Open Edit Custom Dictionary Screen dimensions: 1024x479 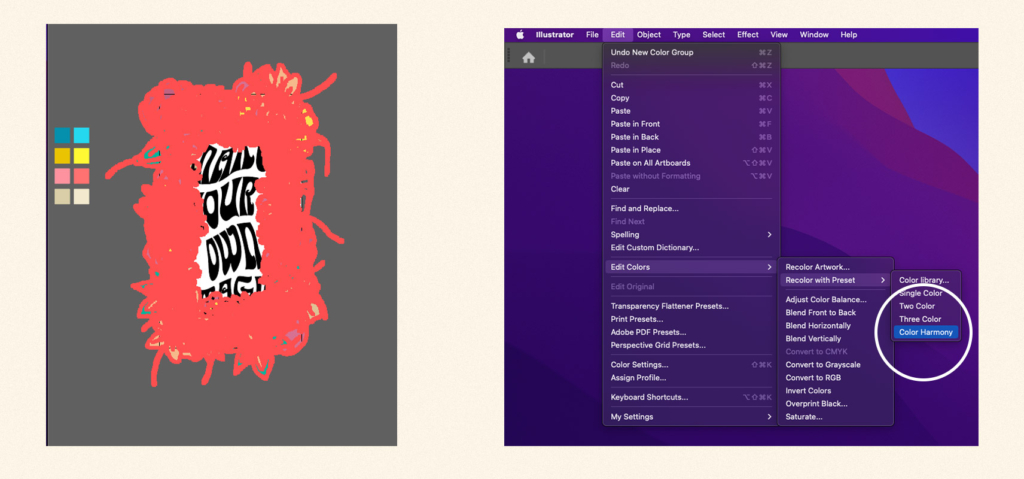pos(692,248)
